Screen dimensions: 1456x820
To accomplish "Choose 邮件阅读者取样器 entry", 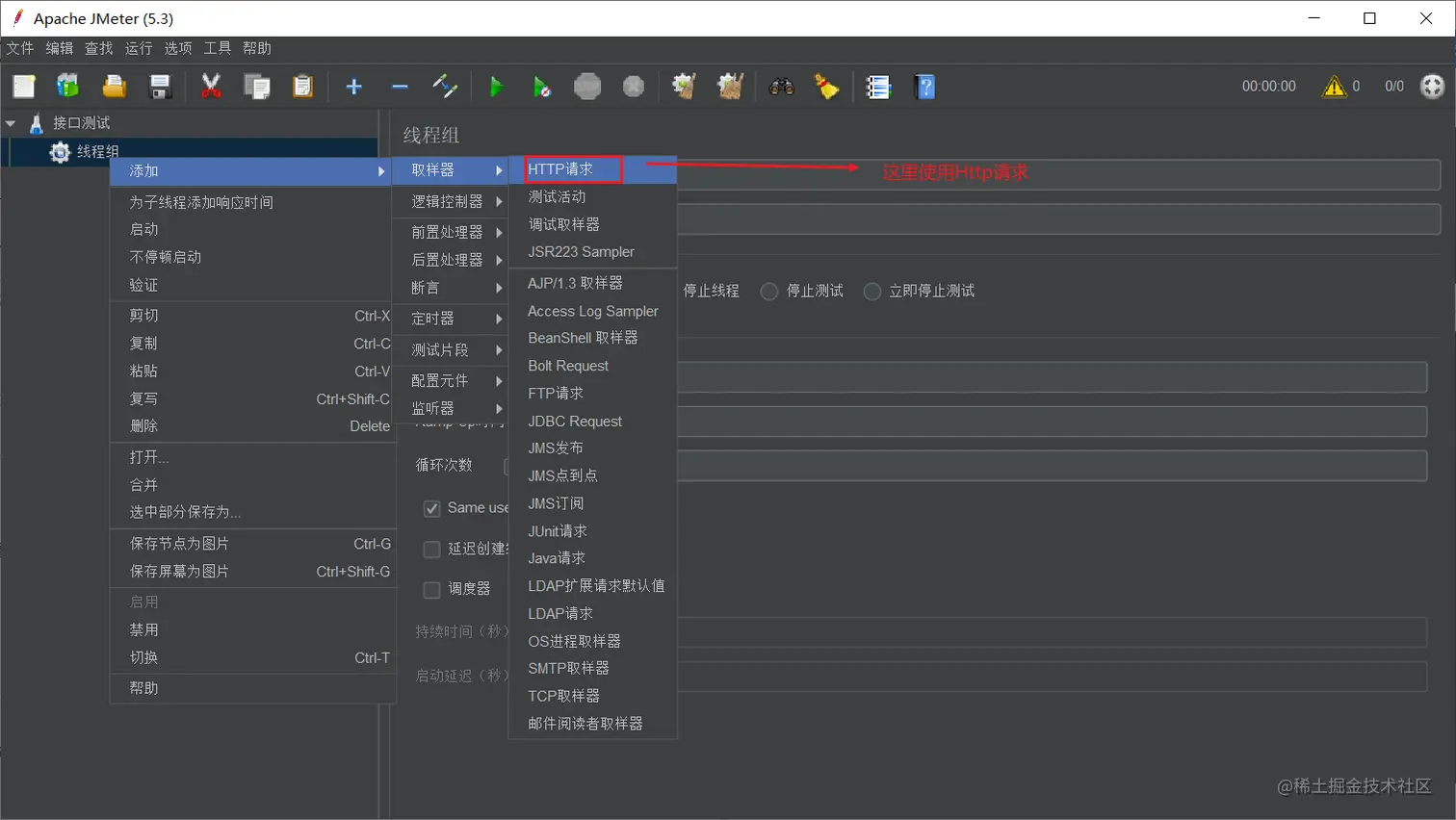I will point(593,723).
